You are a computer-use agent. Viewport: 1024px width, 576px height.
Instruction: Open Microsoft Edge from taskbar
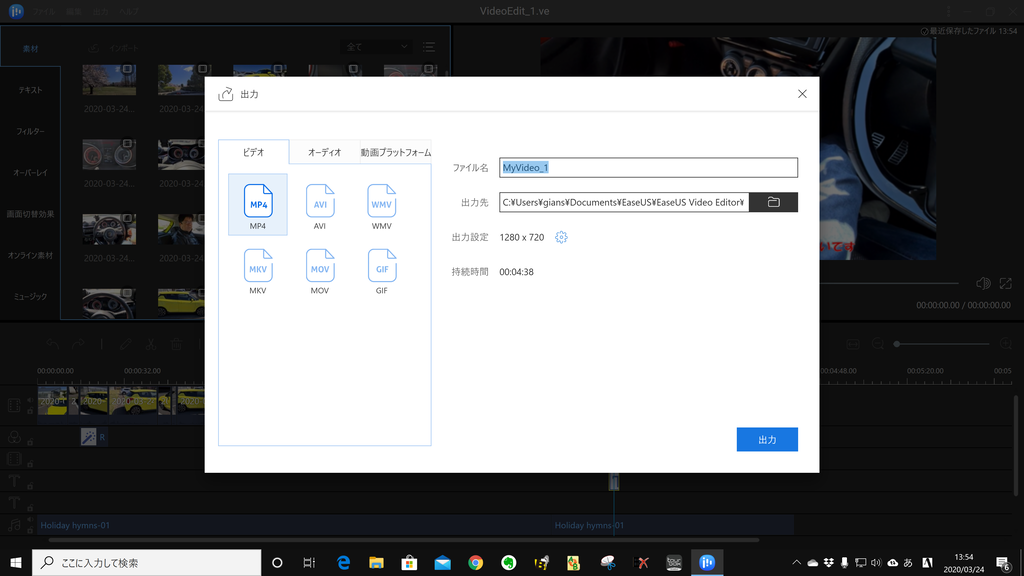[343, 562]
